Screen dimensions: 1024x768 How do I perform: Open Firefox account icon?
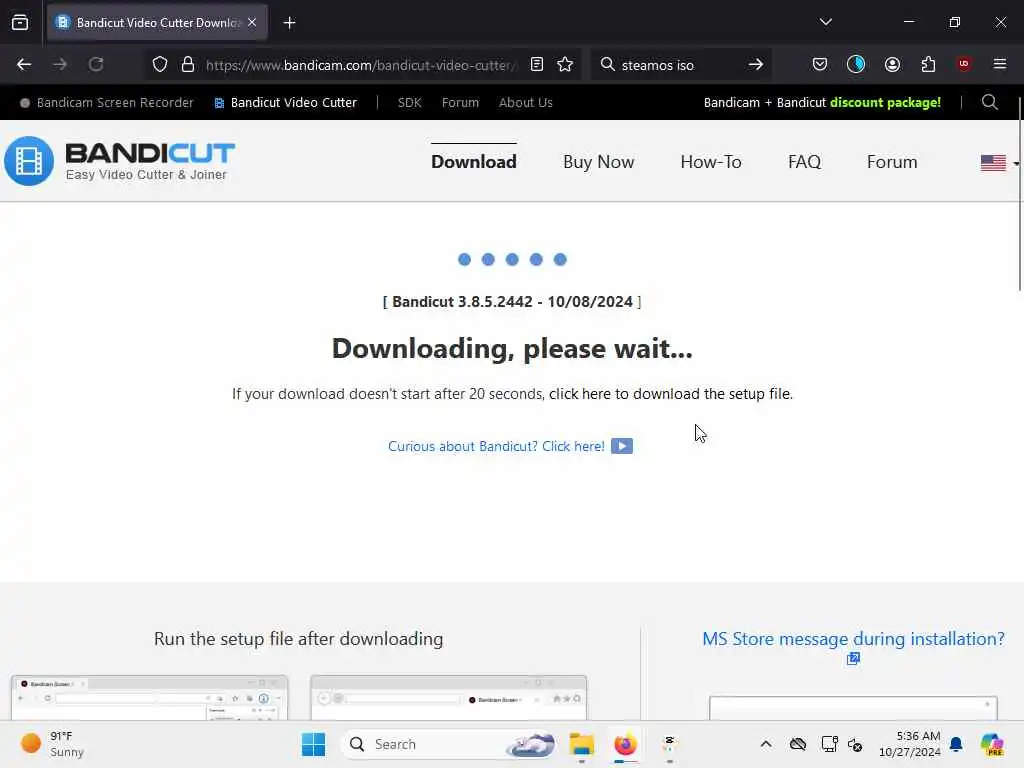pyautogui.click(x=892, y=64)
